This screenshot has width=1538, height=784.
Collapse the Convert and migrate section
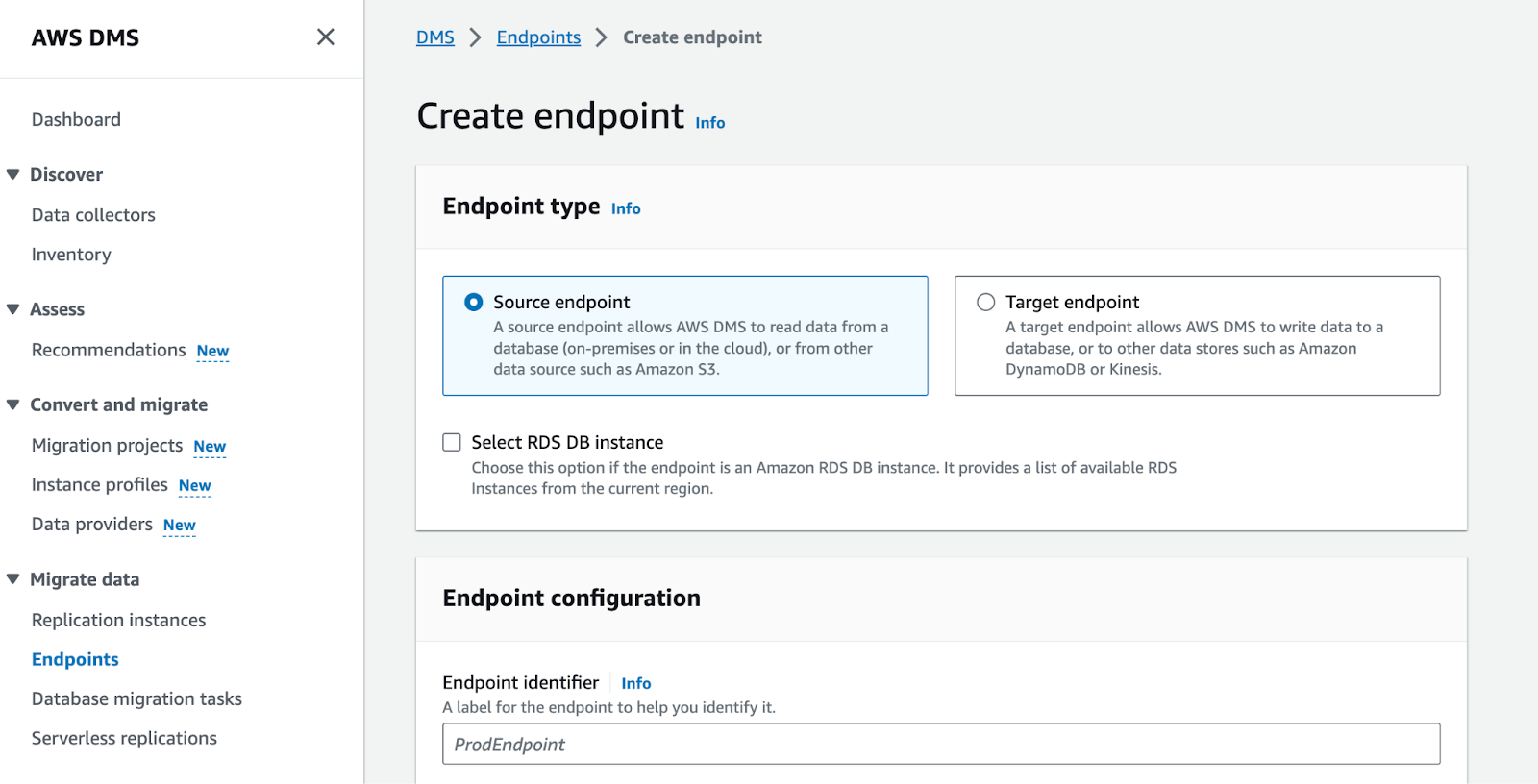(13, 404)
